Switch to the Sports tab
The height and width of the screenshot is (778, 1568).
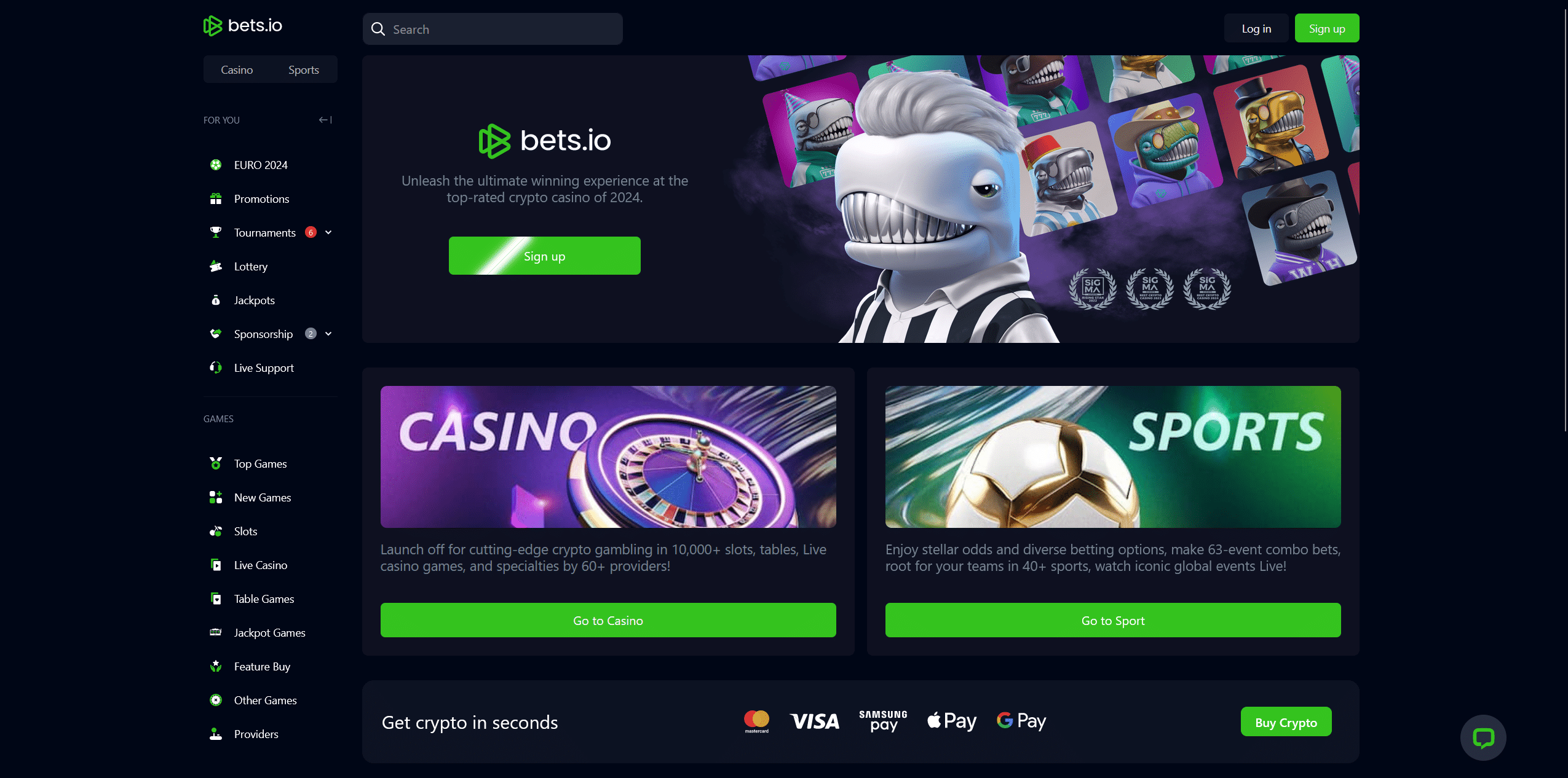304,69
